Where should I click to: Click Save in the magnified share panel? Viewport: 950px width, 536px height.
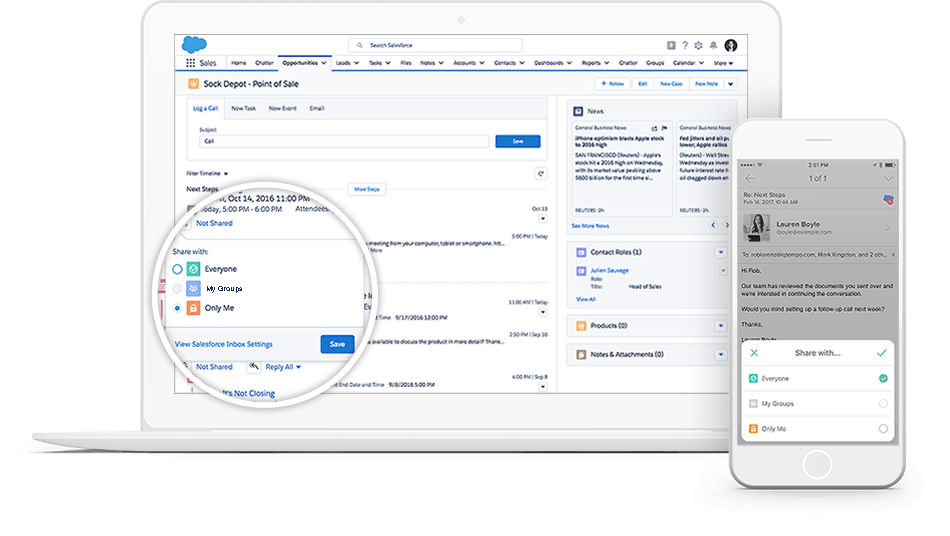(337, 344)
